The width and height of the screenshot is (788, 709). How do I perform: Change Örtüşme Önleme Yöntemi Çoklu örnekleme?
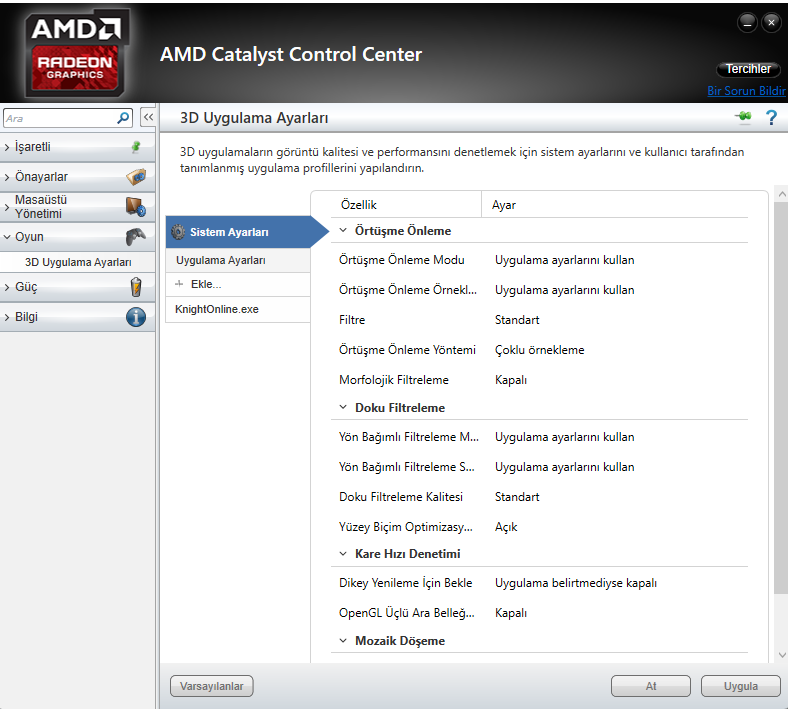pyautogui.click(x=539, y=350)
